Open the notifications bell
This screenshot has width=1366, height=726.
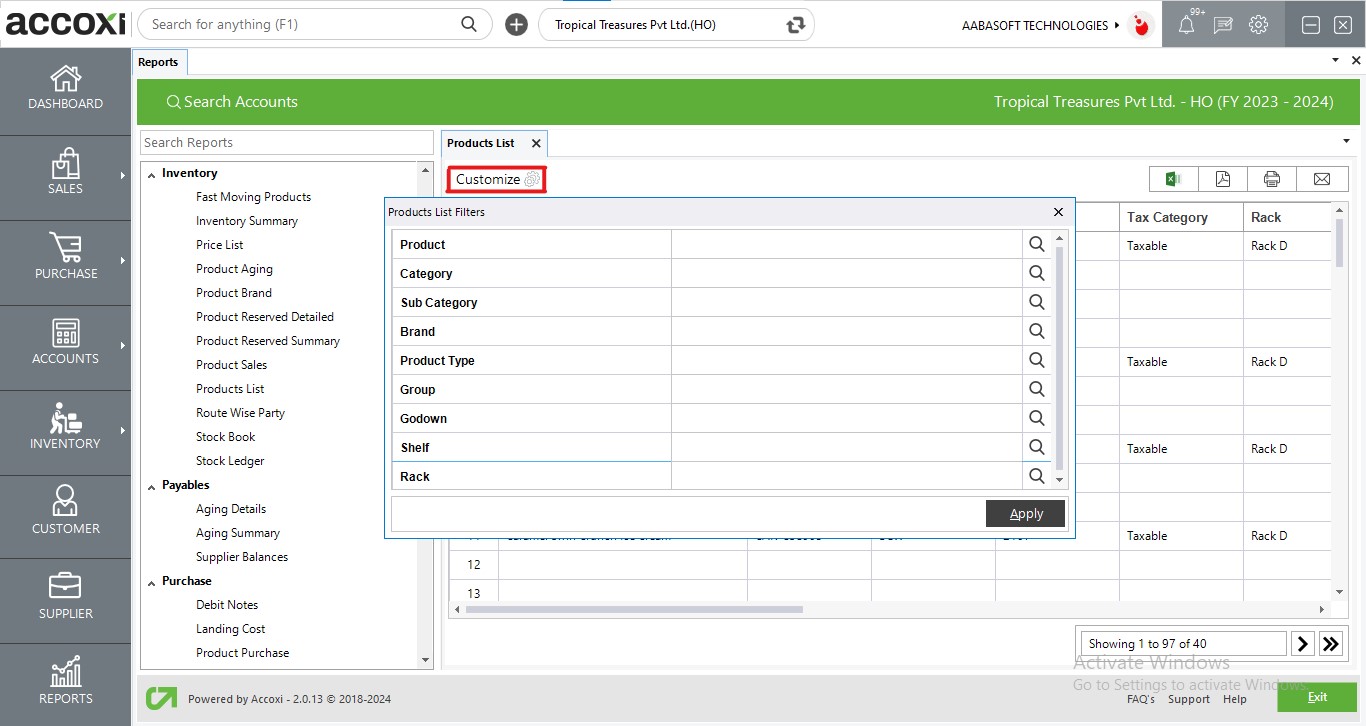pyautogui.click(x=1186, y=25)
